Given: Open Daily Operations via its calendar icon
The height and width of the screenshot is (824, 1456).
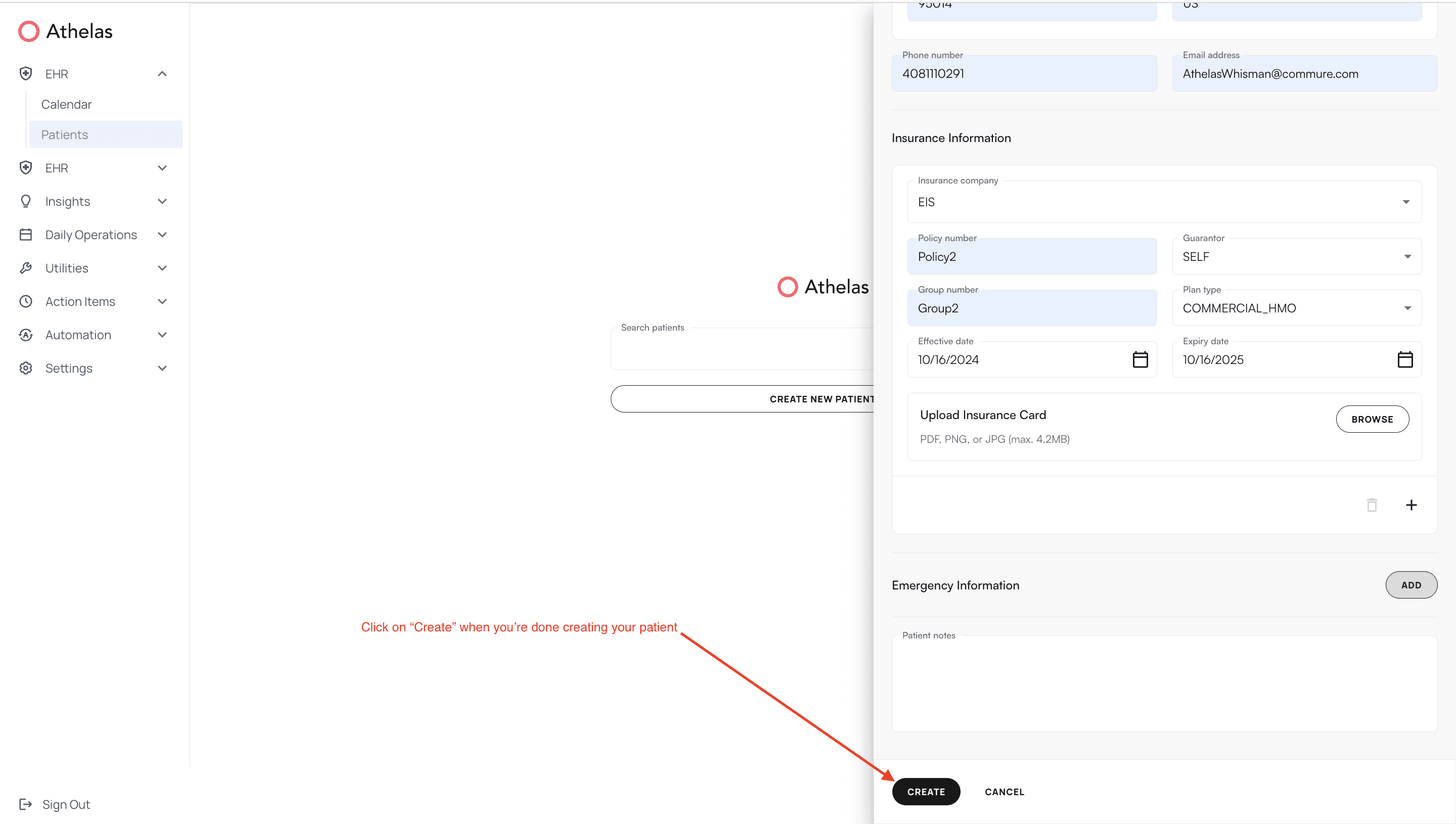Looking at the screenshot, I should [x=26, y=234].
